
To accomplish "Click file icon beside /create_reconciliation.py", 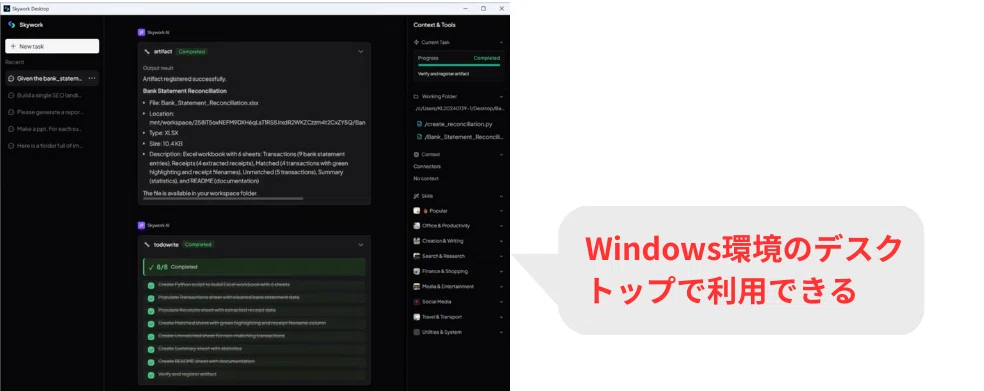I will pos(420,124).
